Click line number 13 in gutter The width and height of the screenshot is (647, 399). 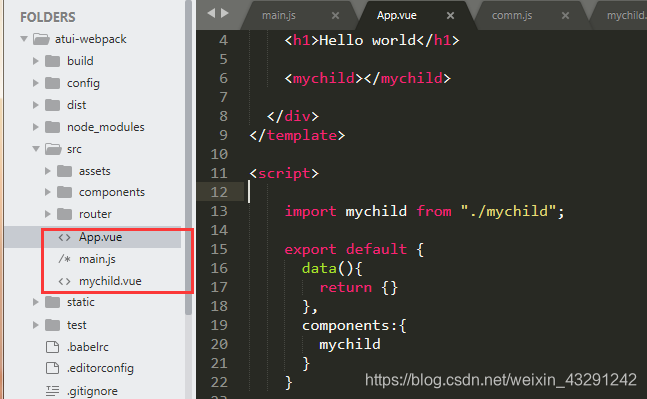click(219, 211)
